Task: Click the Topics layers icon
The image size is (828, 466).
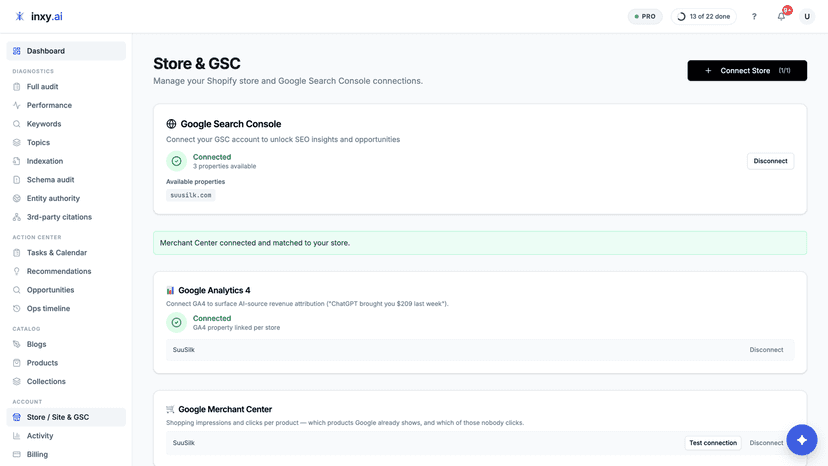Action: tap(17, 143)
